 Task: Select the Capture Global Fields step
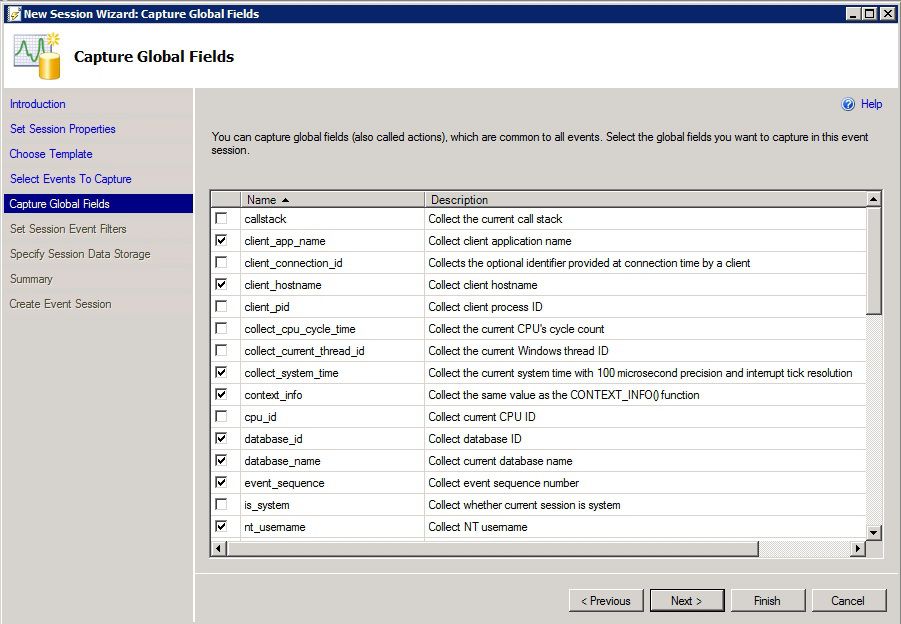click(x=98, y=204)
